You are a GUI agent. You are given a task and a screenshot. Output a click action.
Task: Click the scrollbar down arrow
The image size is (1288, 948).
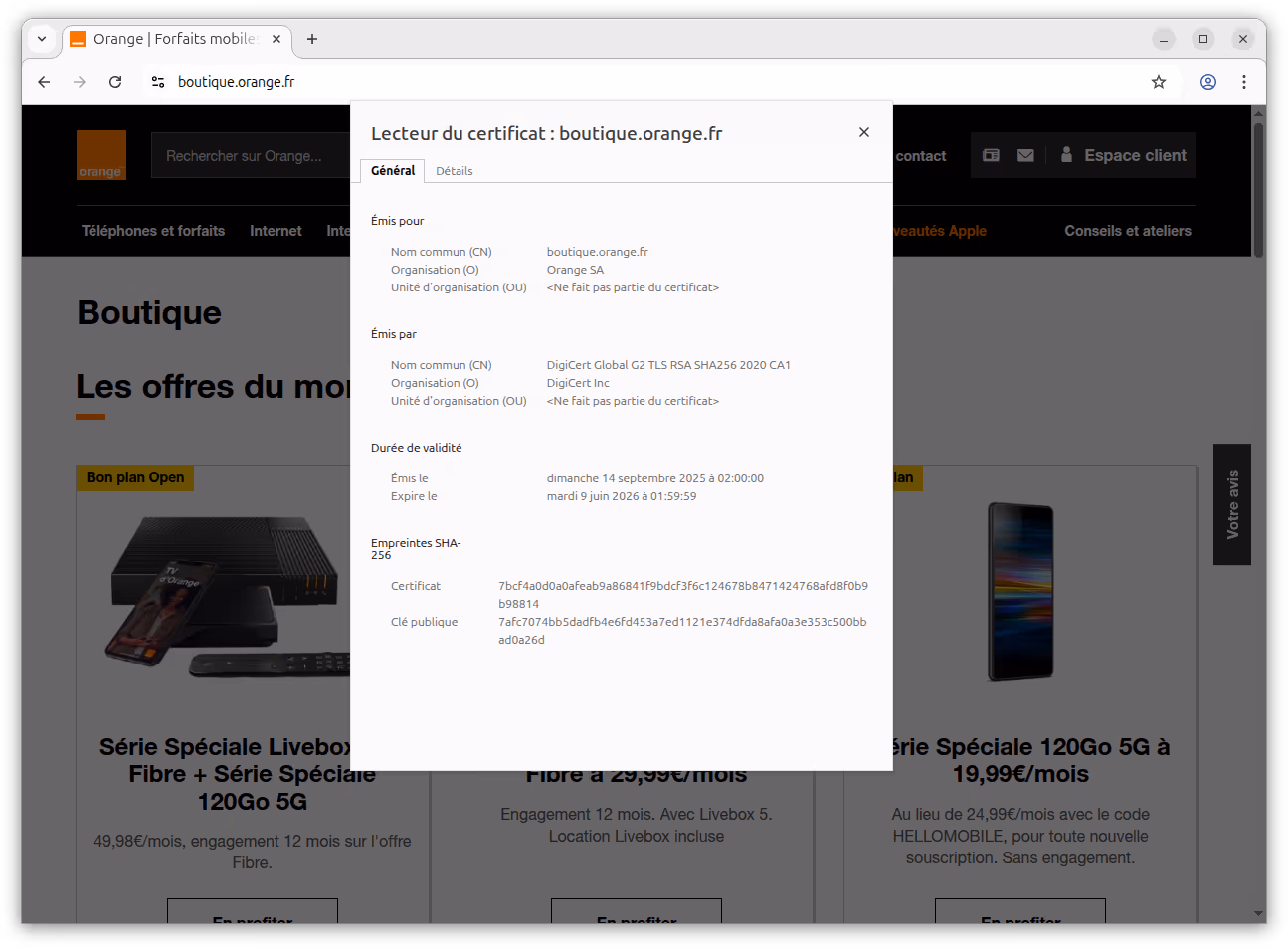pyautogui.click(x=1258, y=914)
